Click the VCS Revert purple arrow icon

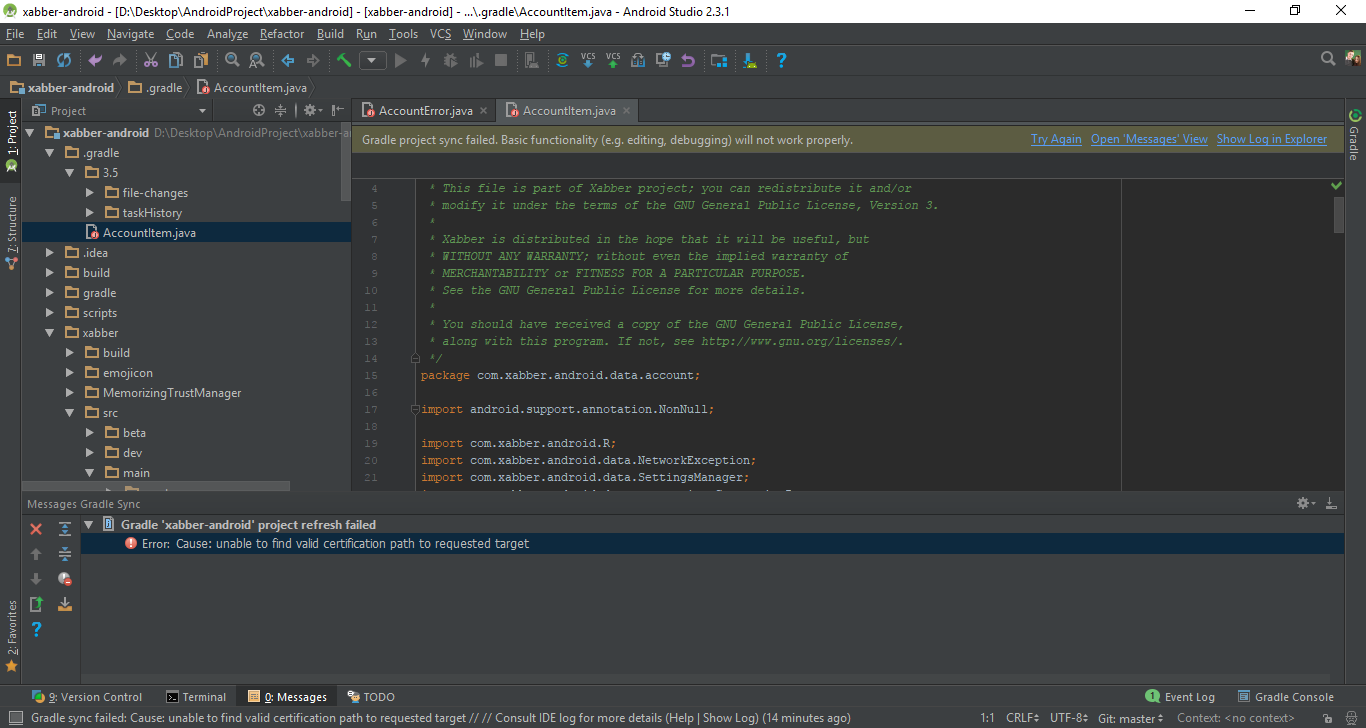[688, 60]
